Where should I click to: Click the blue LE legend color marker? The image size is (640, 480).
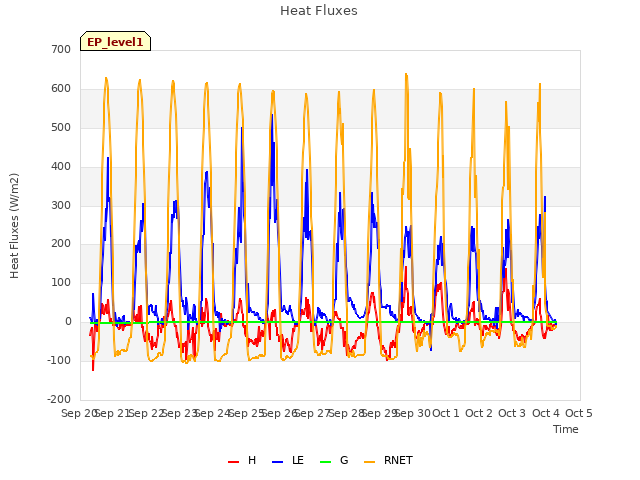pyautogui.click(x=278, y=462)
